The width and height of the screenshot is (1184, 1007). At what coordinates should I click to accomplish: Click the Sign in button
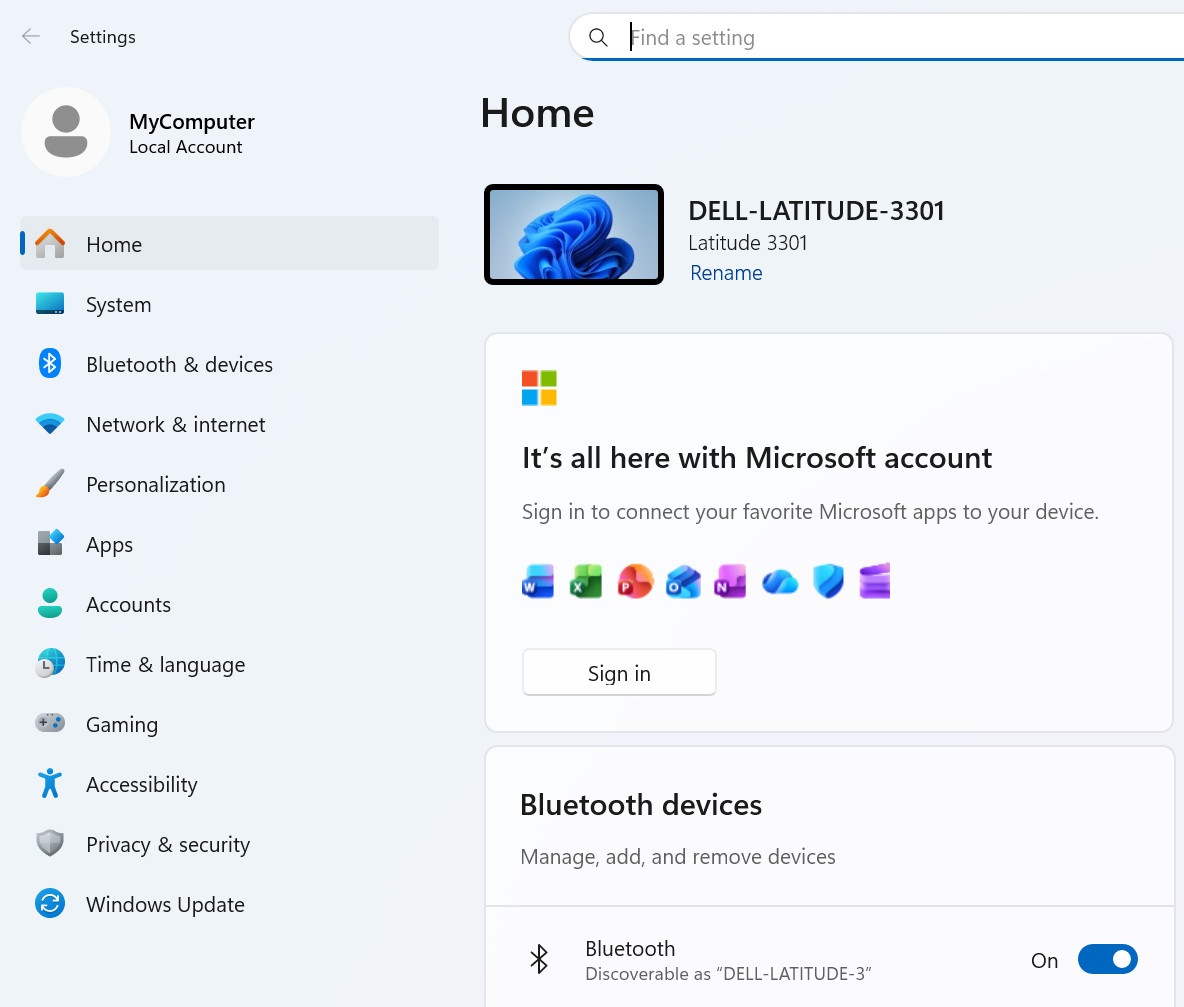pyautogui.click(x=619, y=673)
